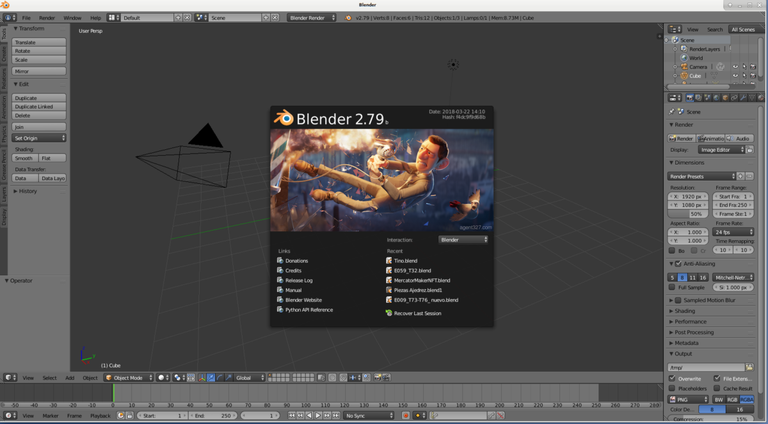Select anti-aliasing samples 16 button
Screen dimensions: 768x424
703,277
